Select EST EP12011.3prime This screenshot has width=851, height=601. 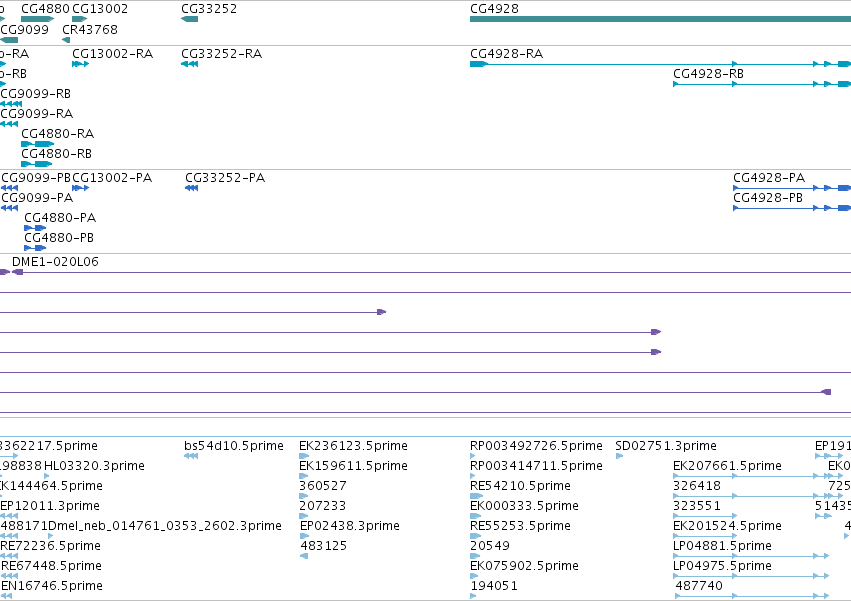click(x=50, y=506)
